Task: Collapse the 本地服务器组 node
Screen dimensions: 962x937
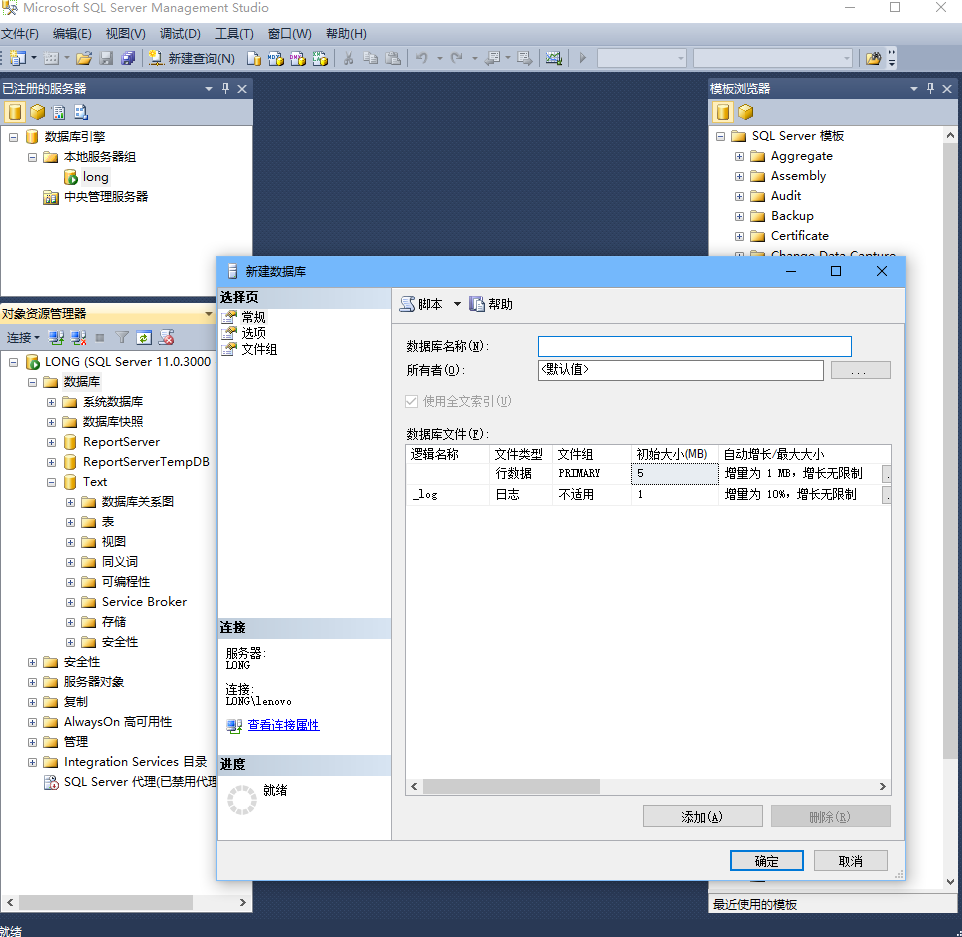Action: (33, 158)
